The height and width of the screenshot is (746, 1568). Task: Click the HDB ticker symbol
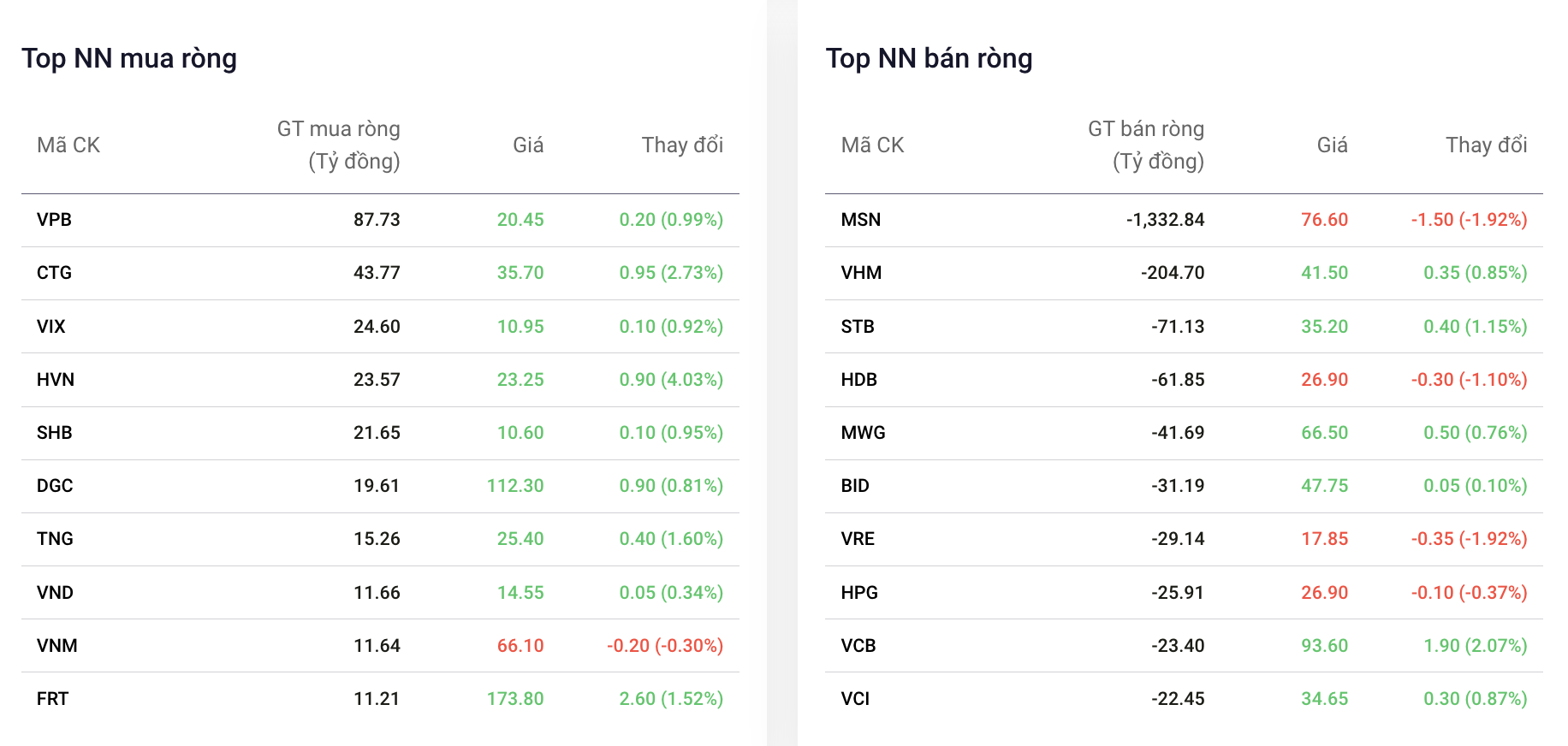pos(859,380)
